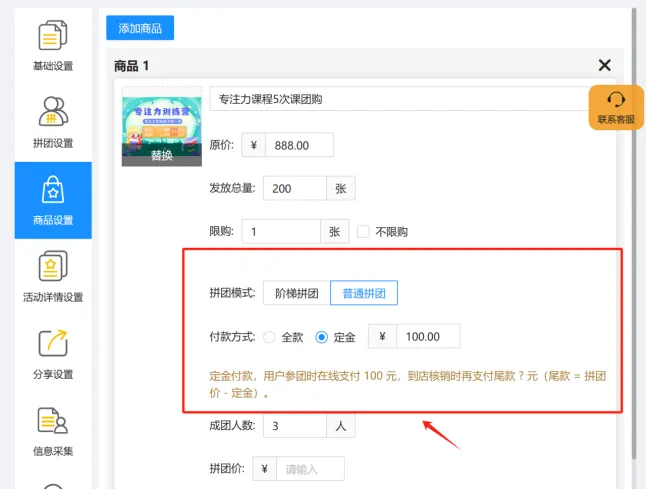Viewport: 646px width, 489px height.
Task: Open 活动详情设置 sidebar icon
Action: (x=53, y=275)
